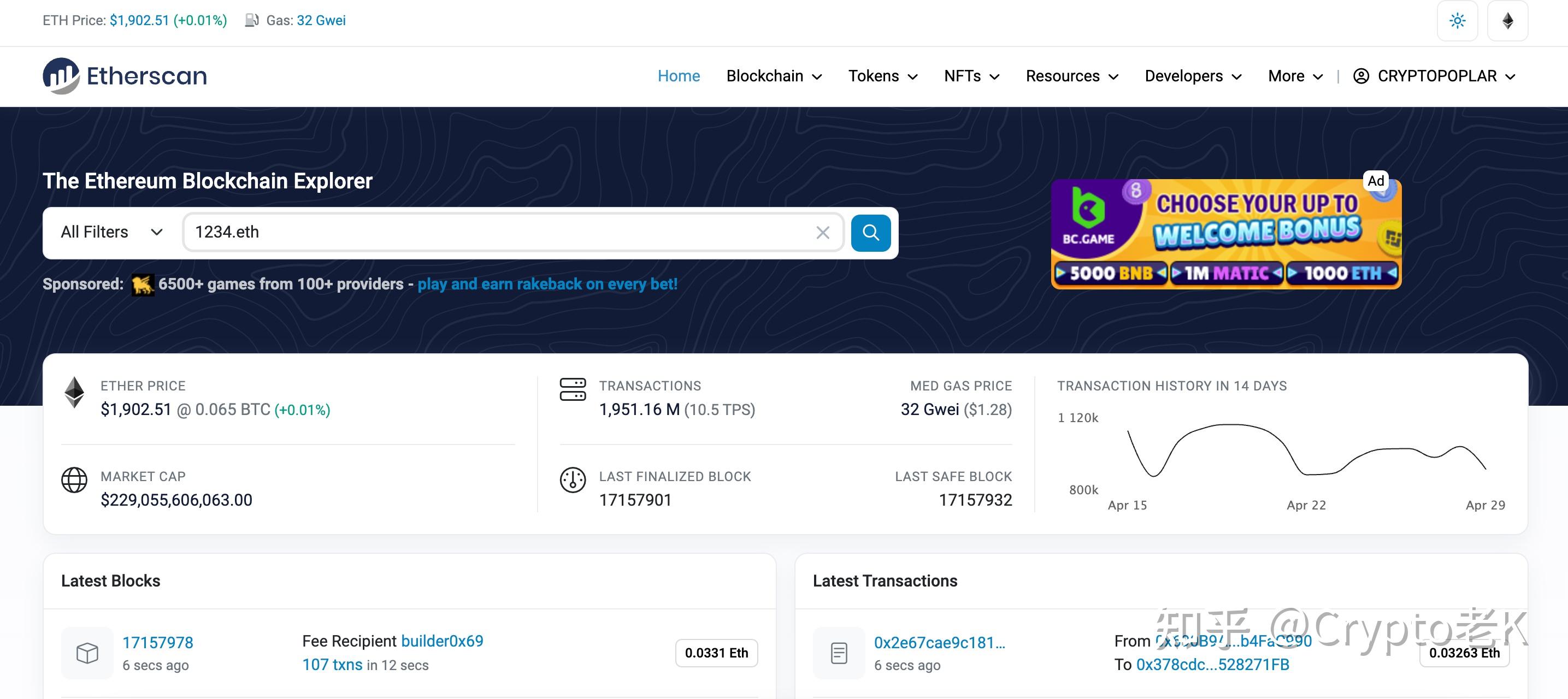Click the CRYPTOPOPLAR user profile icon

coord(1361,76)
